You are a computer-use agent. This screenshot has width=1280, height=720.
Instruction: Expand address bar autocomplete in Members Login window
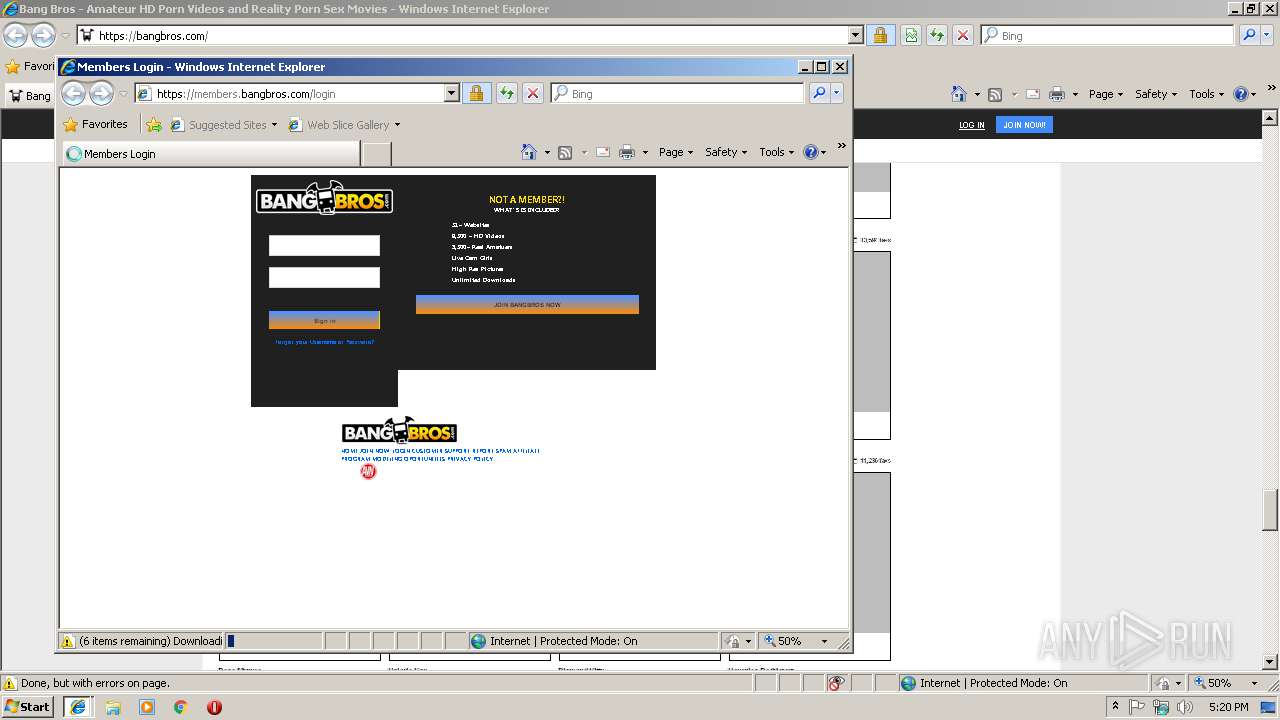451,93
